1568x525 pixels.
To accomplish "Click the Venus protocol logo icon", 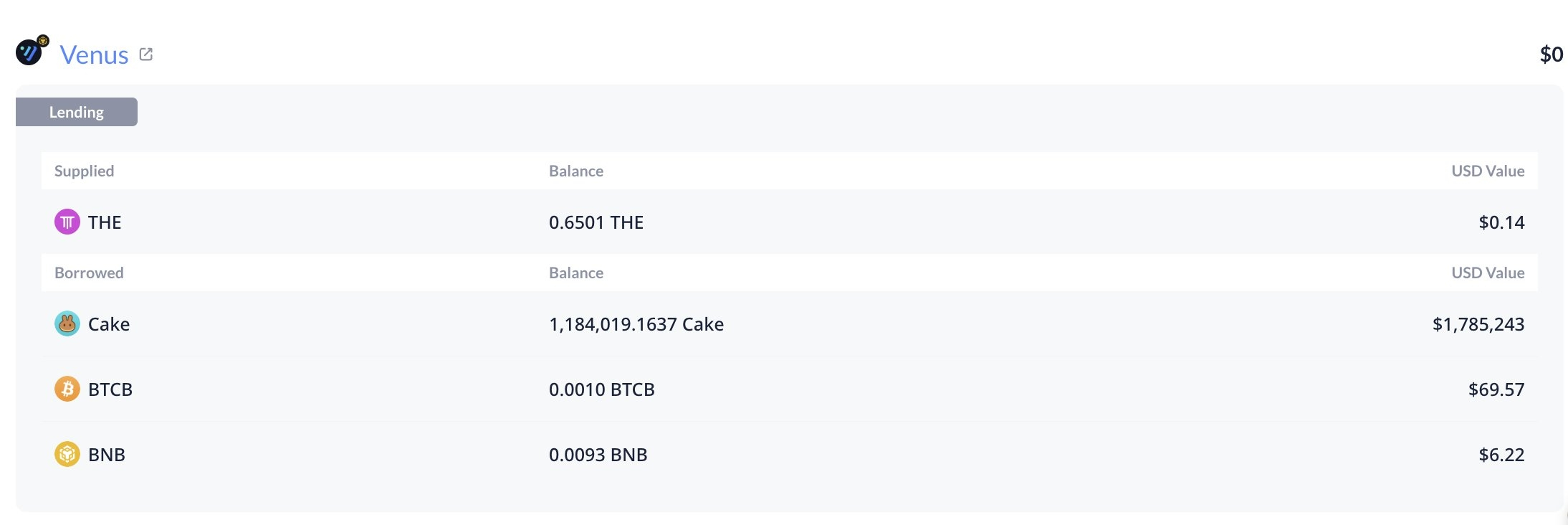I will pyautogui.click(x=32, y=51).
